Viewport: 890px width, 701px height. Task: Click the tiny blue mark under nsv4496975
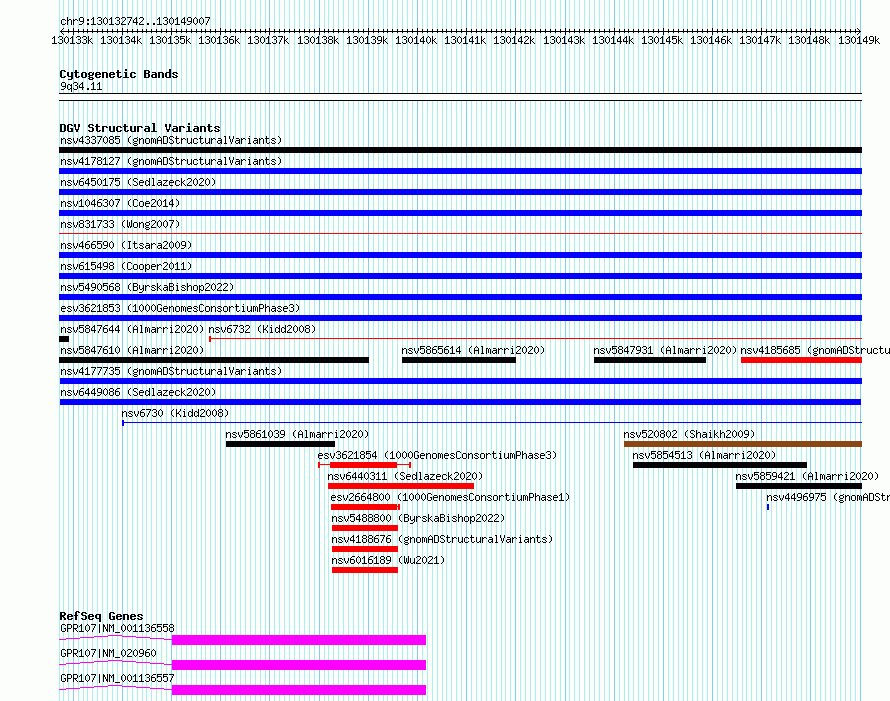coord(768,507)
